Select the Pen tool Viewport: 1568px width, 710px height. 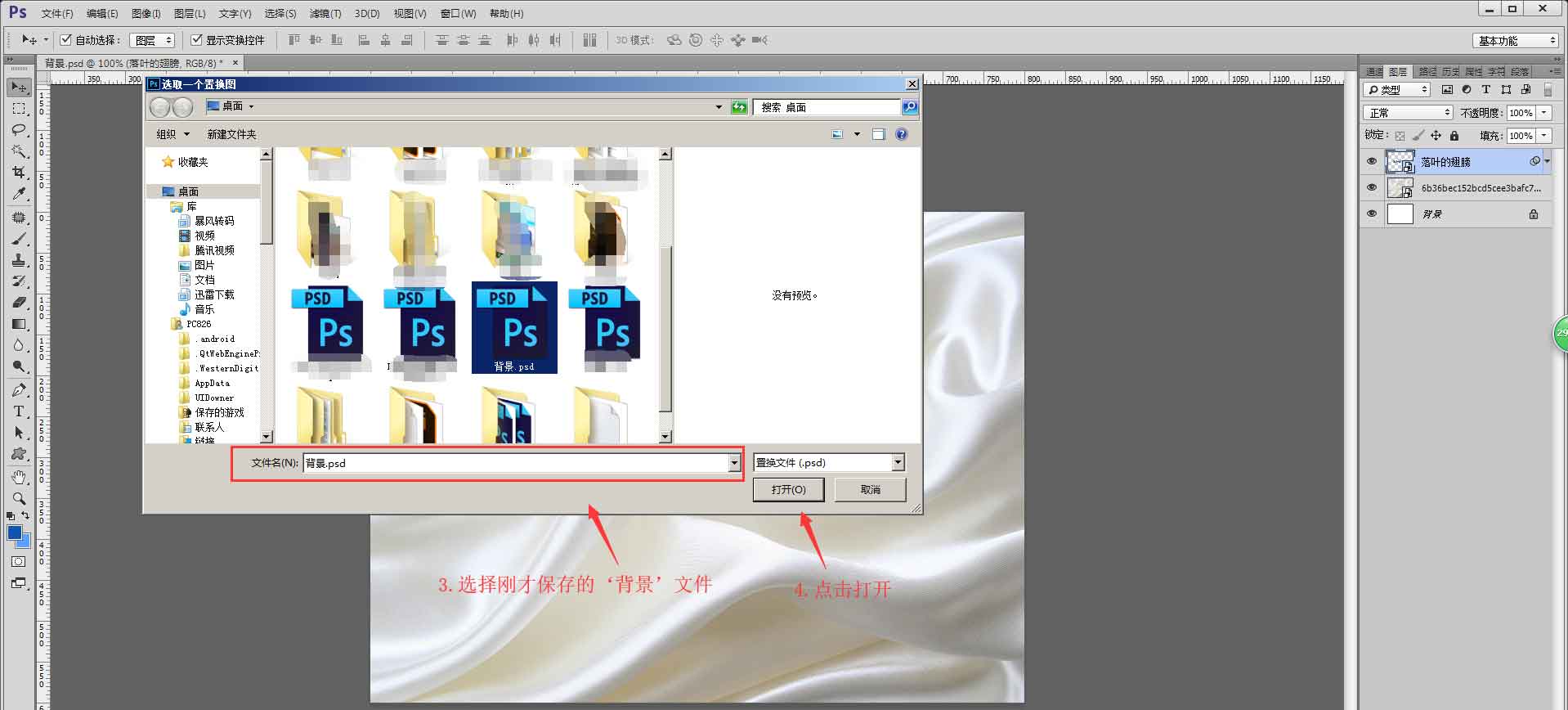pos(19,390)
